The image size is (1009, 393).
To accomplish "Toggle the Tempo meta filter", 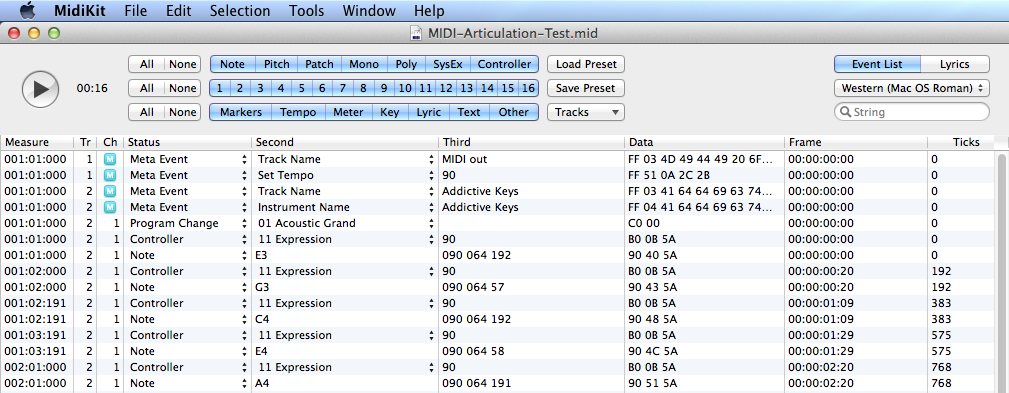I will (x=298, y=112).
